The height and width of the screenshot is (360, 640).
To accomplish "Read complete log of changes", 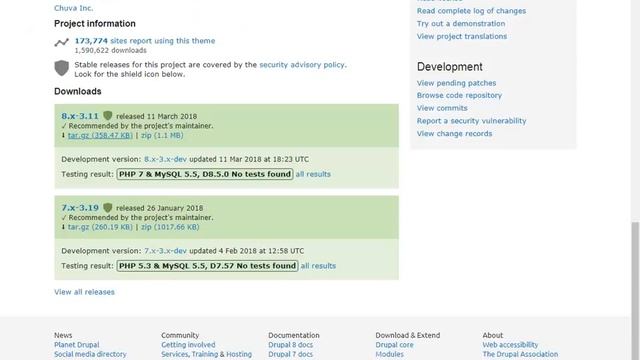I will [x=471, y=11].
